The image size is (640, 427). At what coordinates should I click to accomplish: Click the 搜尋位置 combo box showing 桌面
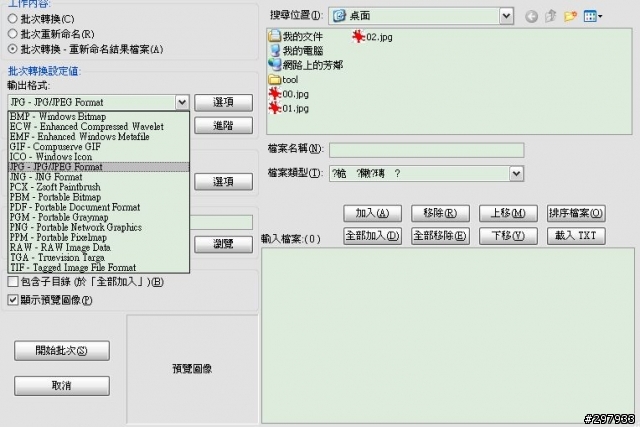pos(421,16)
